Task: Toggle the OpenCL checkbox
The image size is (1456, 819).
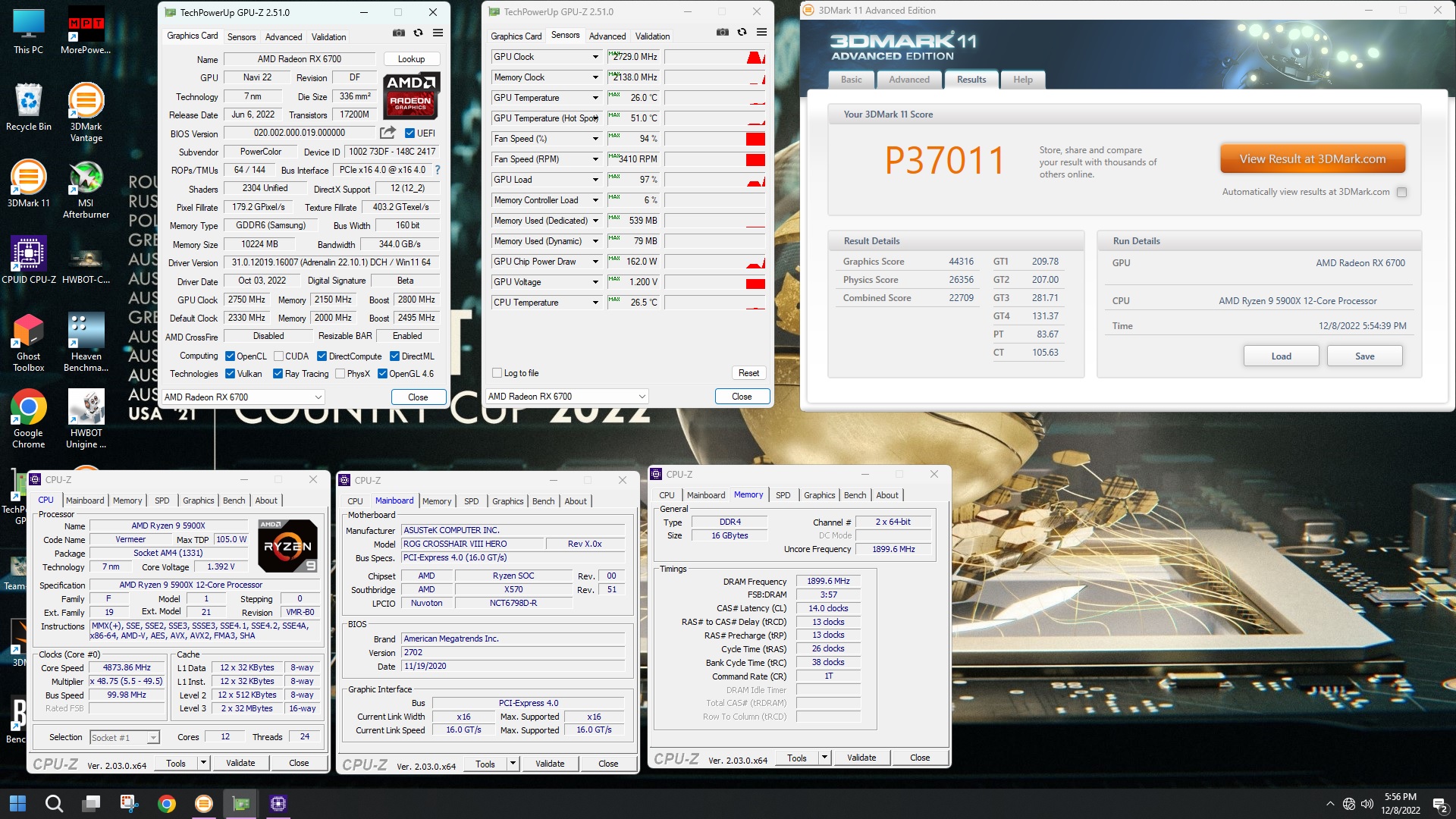Action: (x=230, y=356)
